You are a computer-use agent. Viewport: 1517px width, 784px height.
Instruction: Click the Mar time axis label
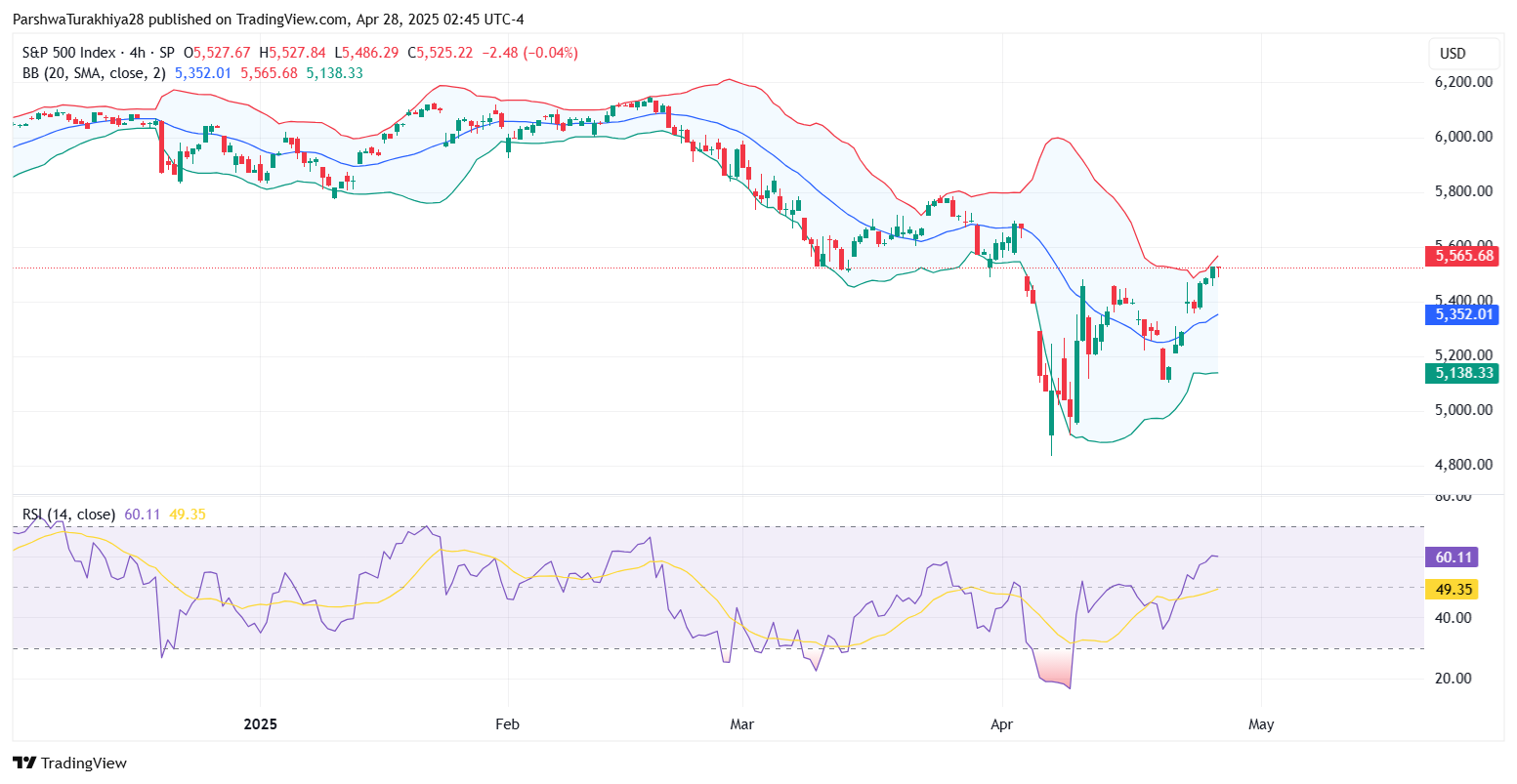[x=742, y=724]
